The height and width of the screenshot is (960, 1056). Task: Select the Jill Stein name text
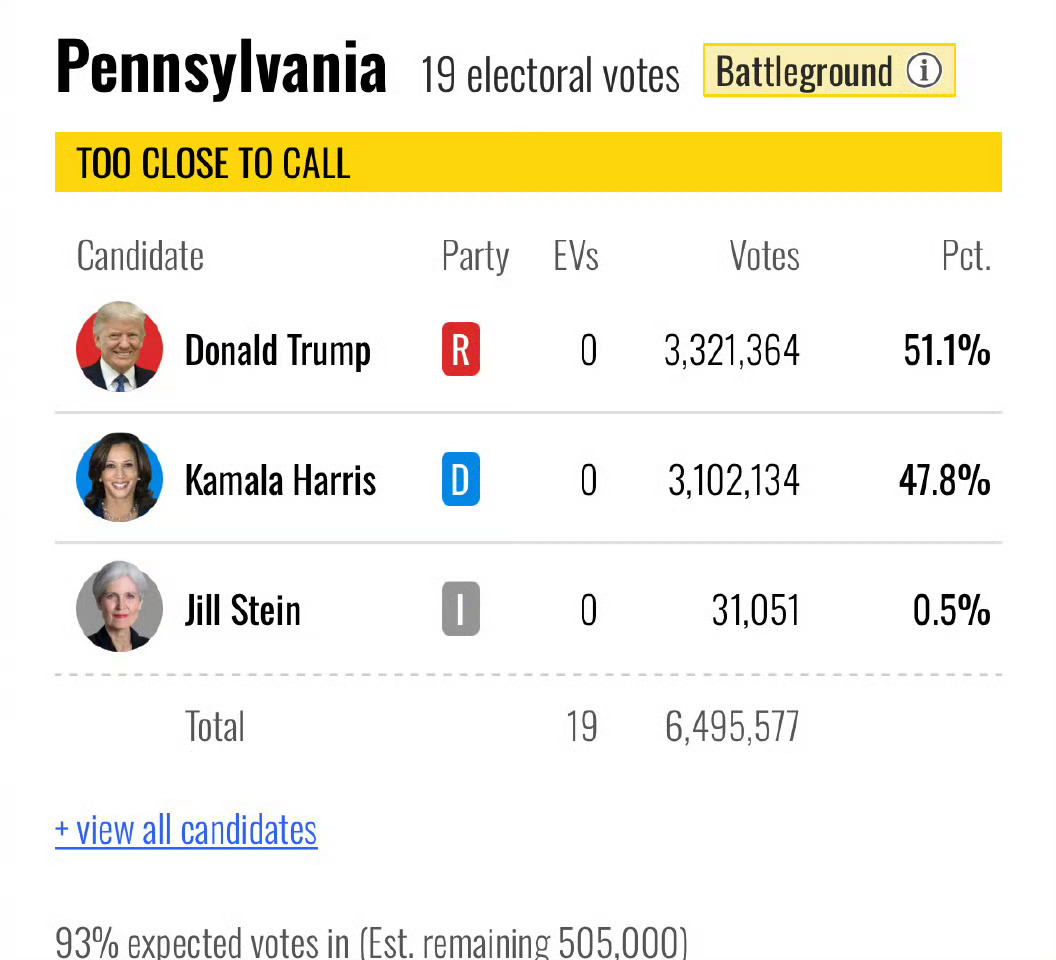[x=242, y=610]
